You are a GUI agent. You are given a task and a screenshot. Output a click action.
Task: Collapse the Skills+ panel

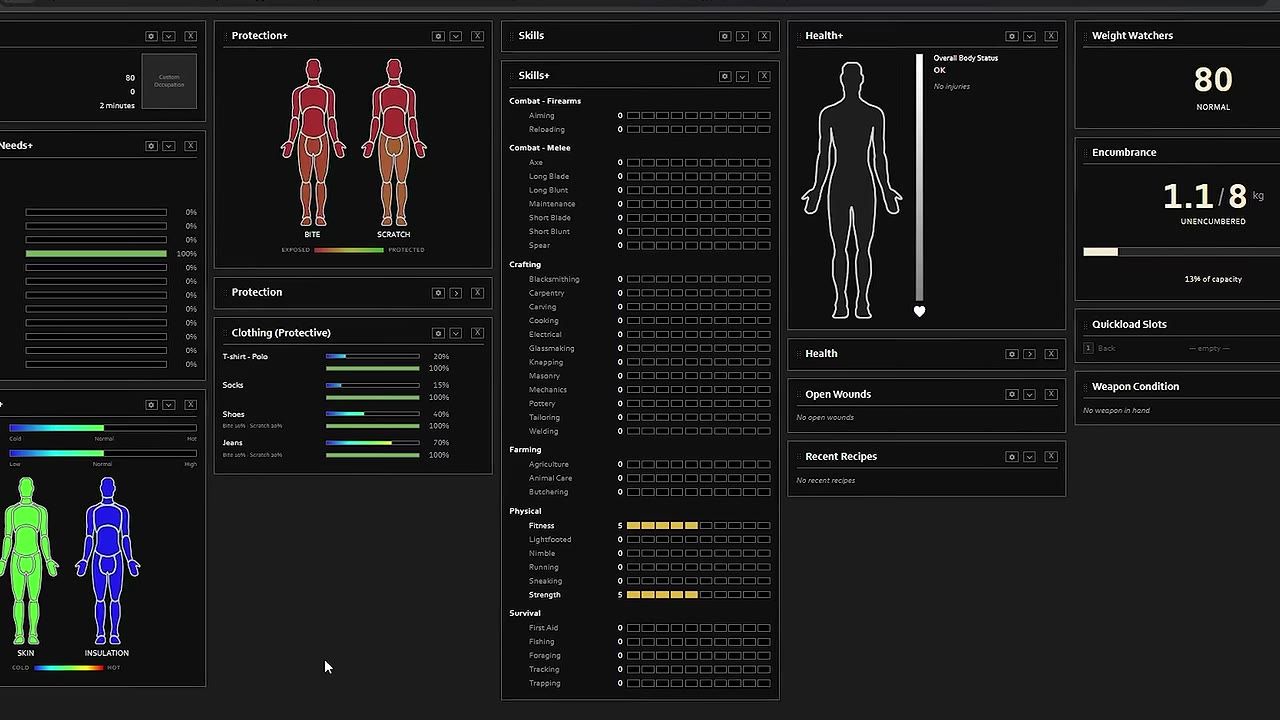743,76
